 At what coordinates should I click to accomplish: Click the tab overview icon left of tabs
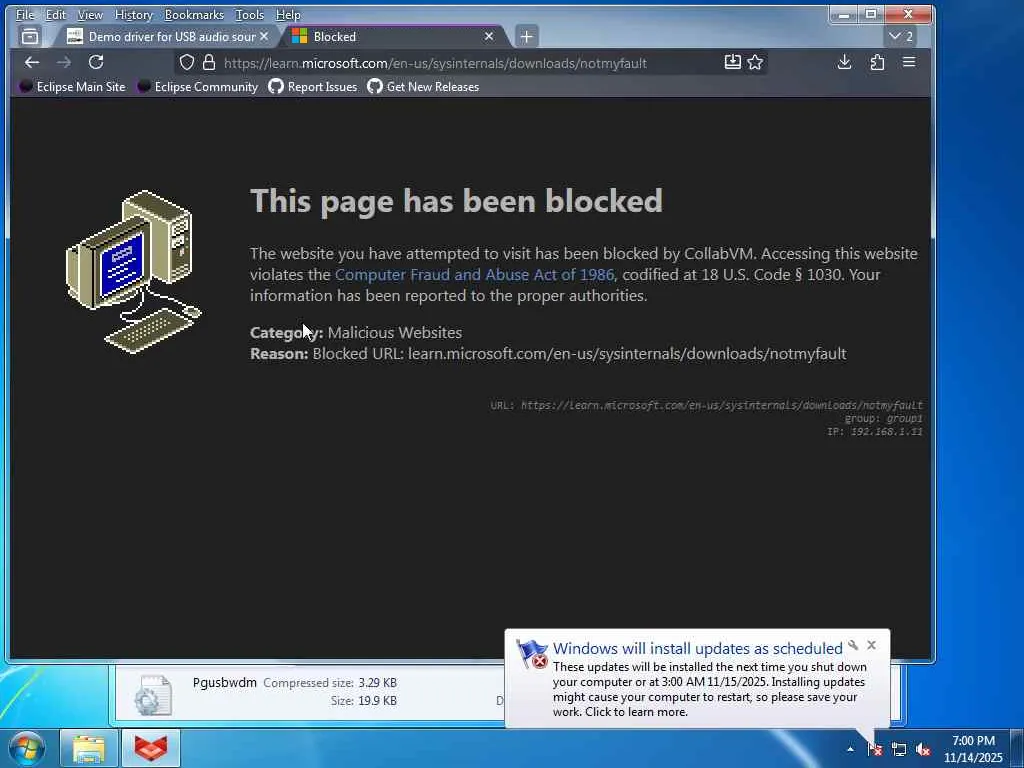click(x=30, y=37)
